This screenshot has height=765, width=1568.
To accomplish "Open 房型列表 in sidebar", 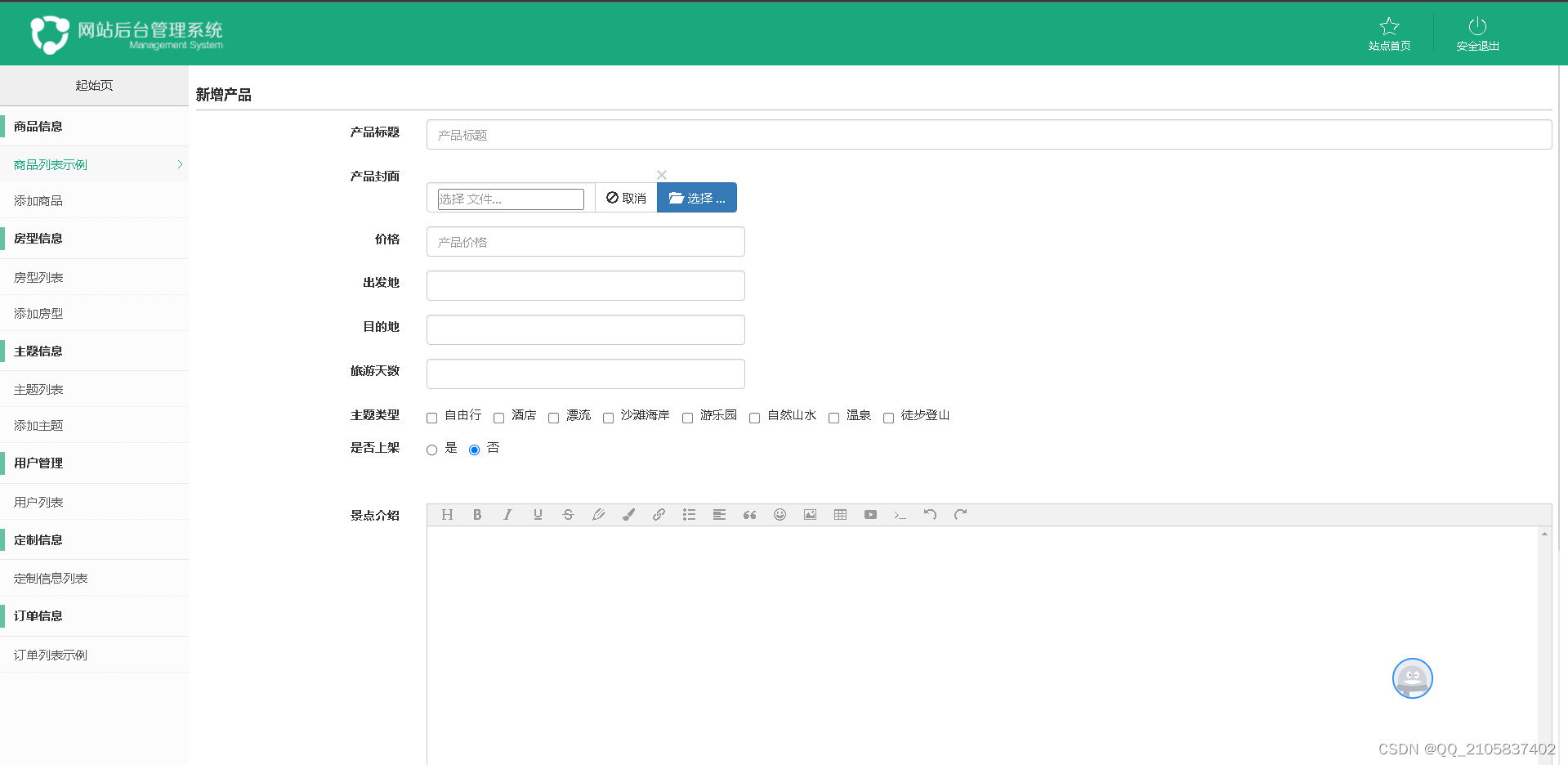I will (x=94, y=277).
